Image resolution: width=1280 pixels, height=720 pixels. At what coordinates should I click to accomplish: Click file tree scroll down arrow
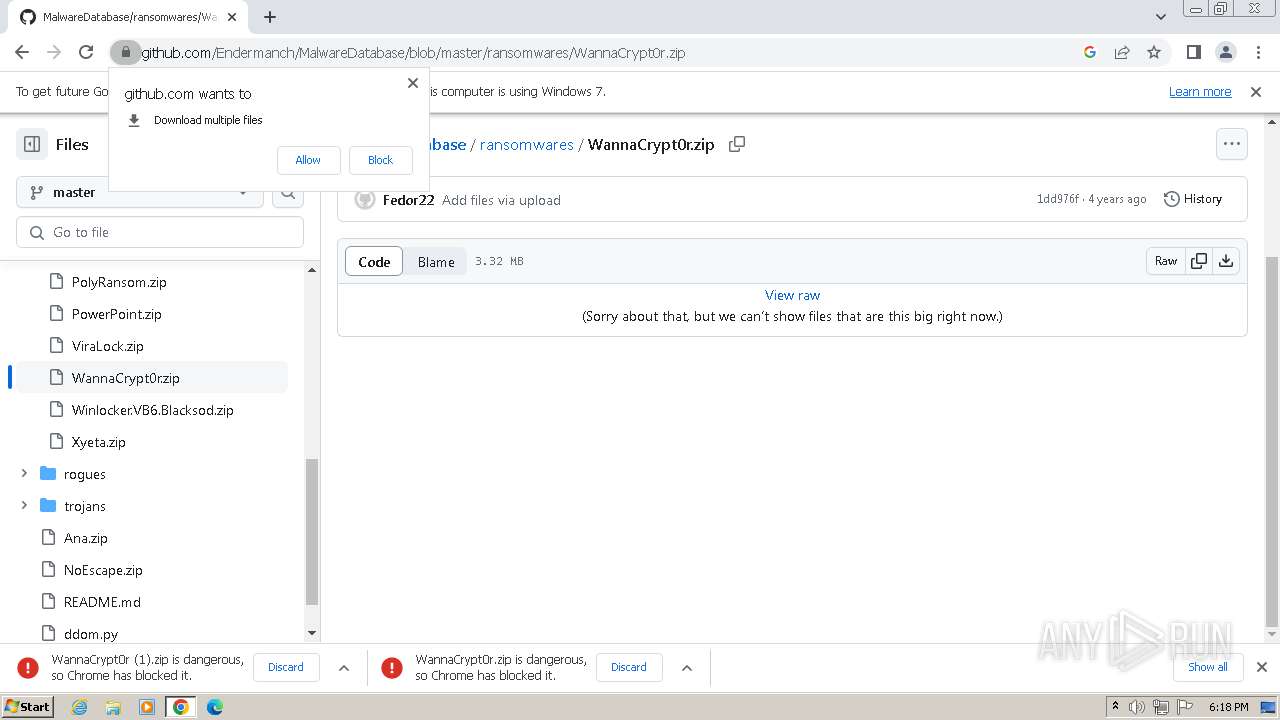pos(311,633)
